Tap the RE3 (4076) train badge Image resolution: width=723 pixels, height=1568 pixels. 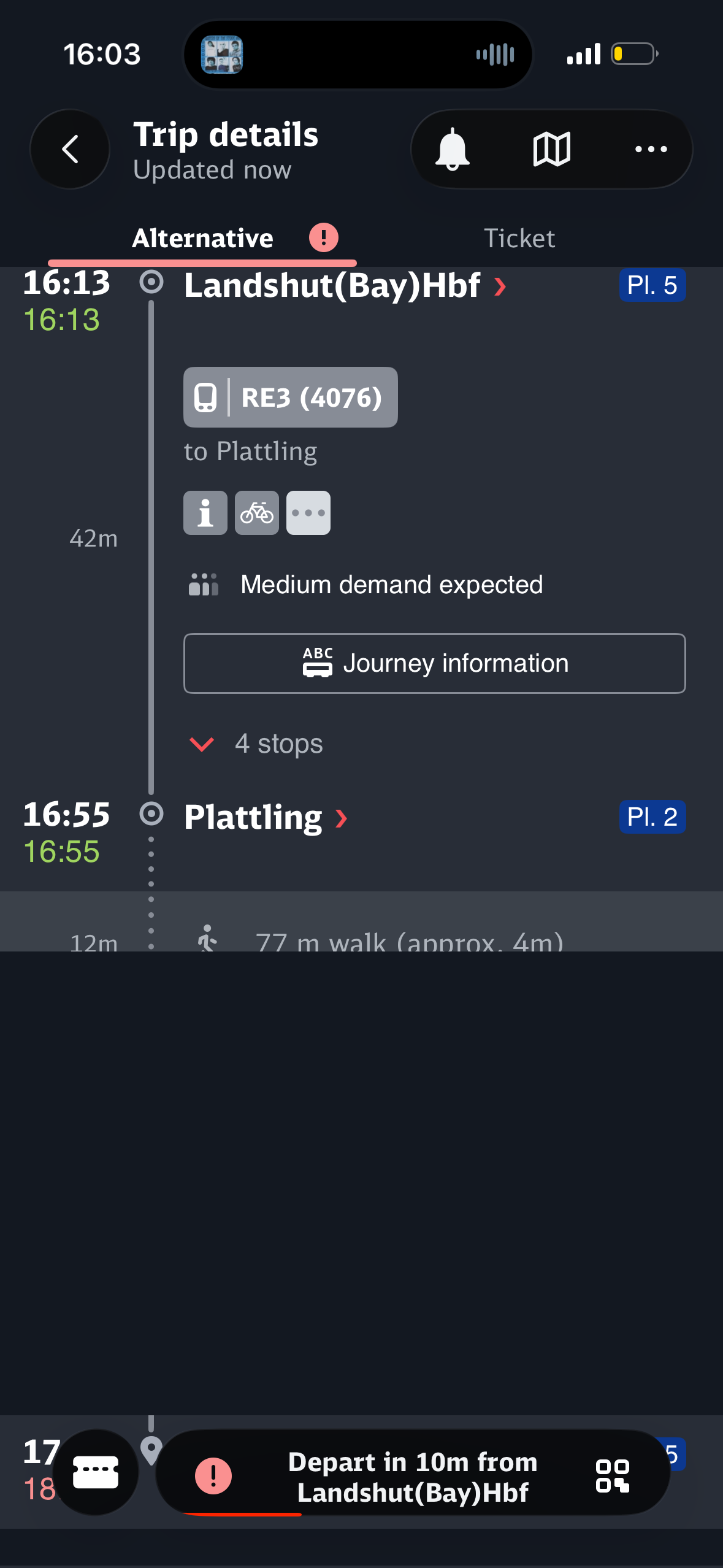point(291,398)
